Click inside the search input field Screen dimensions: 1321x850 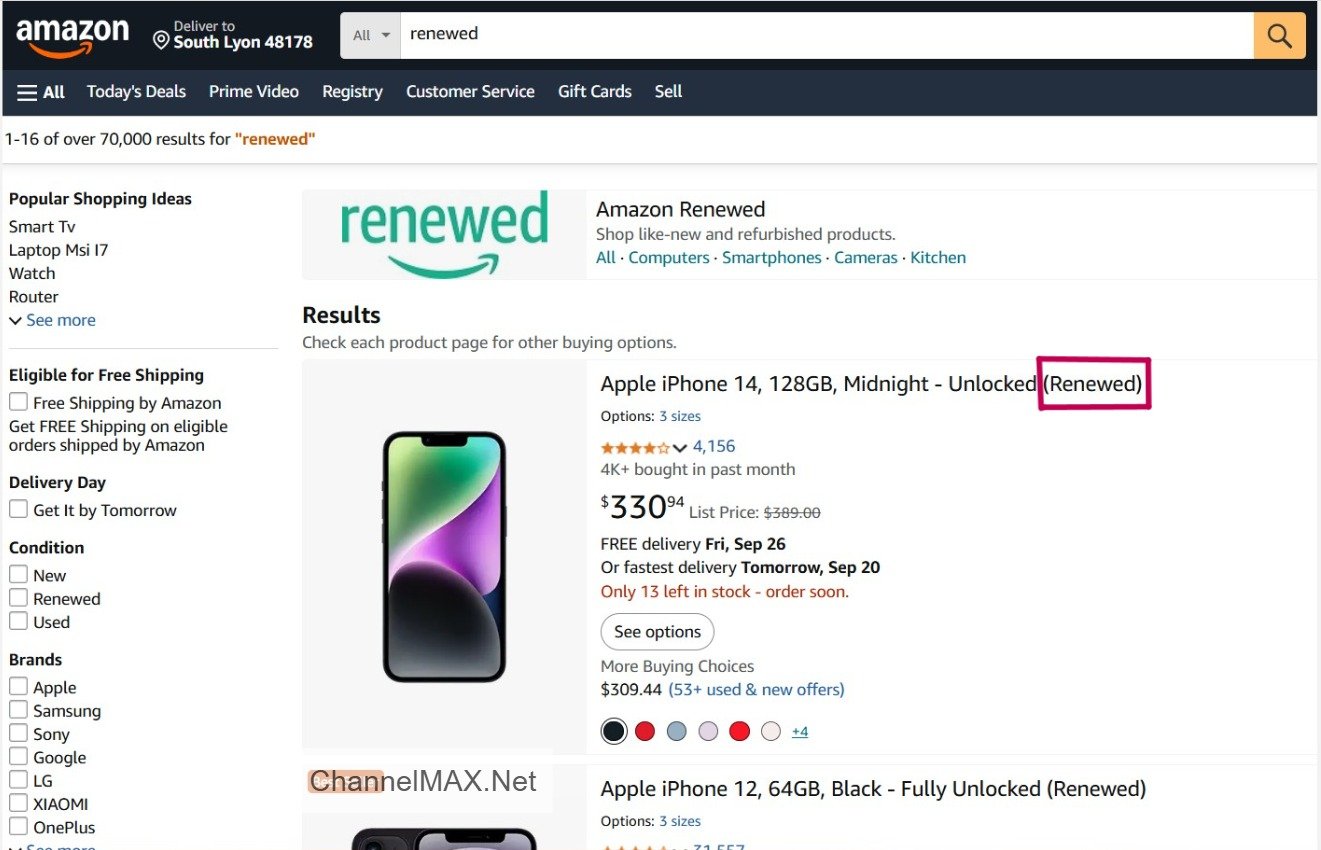click(x=700, y=34)
